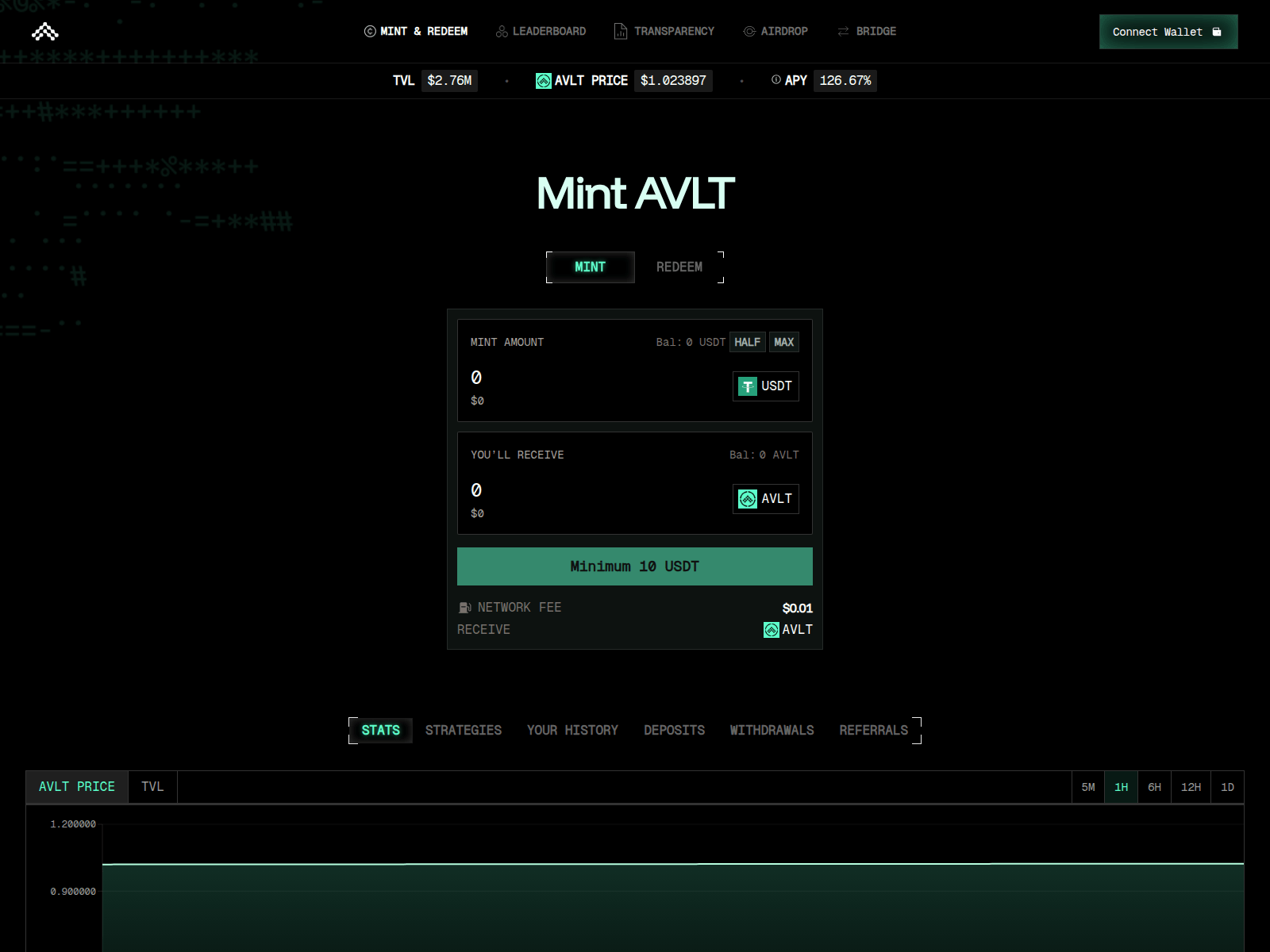Viewport: 1270px width, 952px height.
Task: Set chart interval to 6H
Action: [x=1155, y=787]
